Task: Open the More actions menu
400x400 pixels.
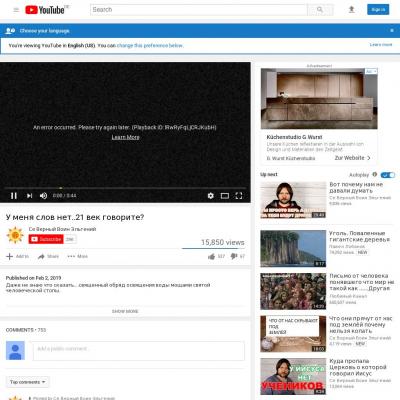Action: pos(77,256)
